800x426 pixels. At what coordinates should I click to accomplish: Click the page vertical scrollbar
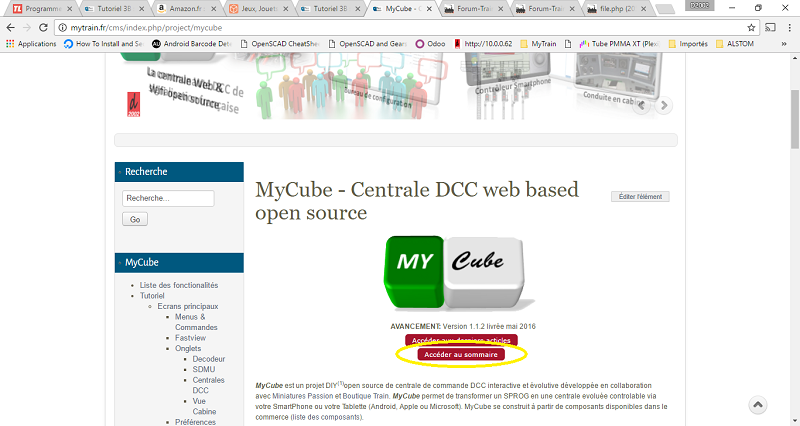(794, 118)
